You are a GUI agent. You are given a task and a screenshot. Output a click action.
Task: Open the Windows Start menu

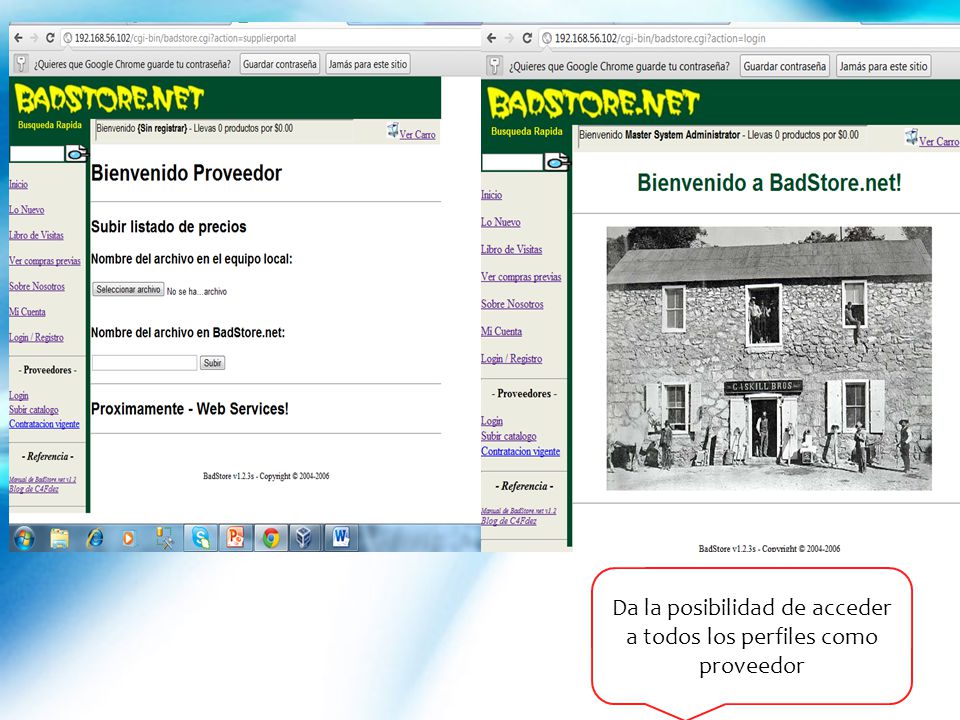[24, 538]
